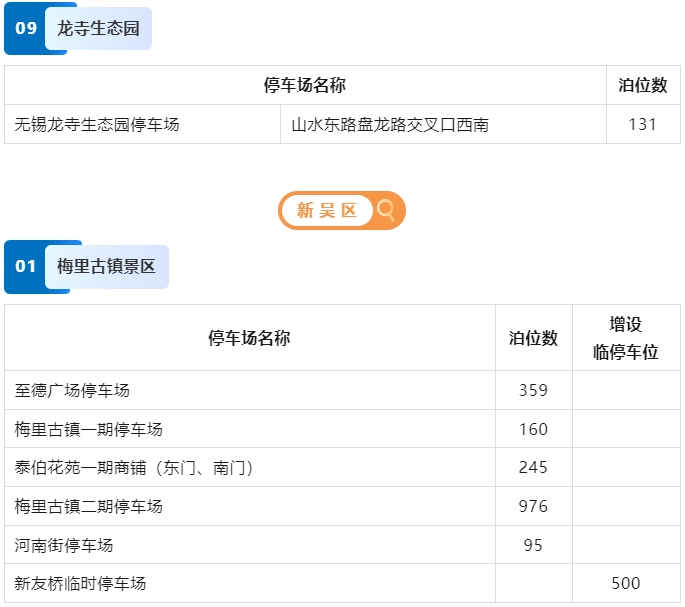Click the 增设临停车位 column header

pyautogui.click(x=626, y=338)
